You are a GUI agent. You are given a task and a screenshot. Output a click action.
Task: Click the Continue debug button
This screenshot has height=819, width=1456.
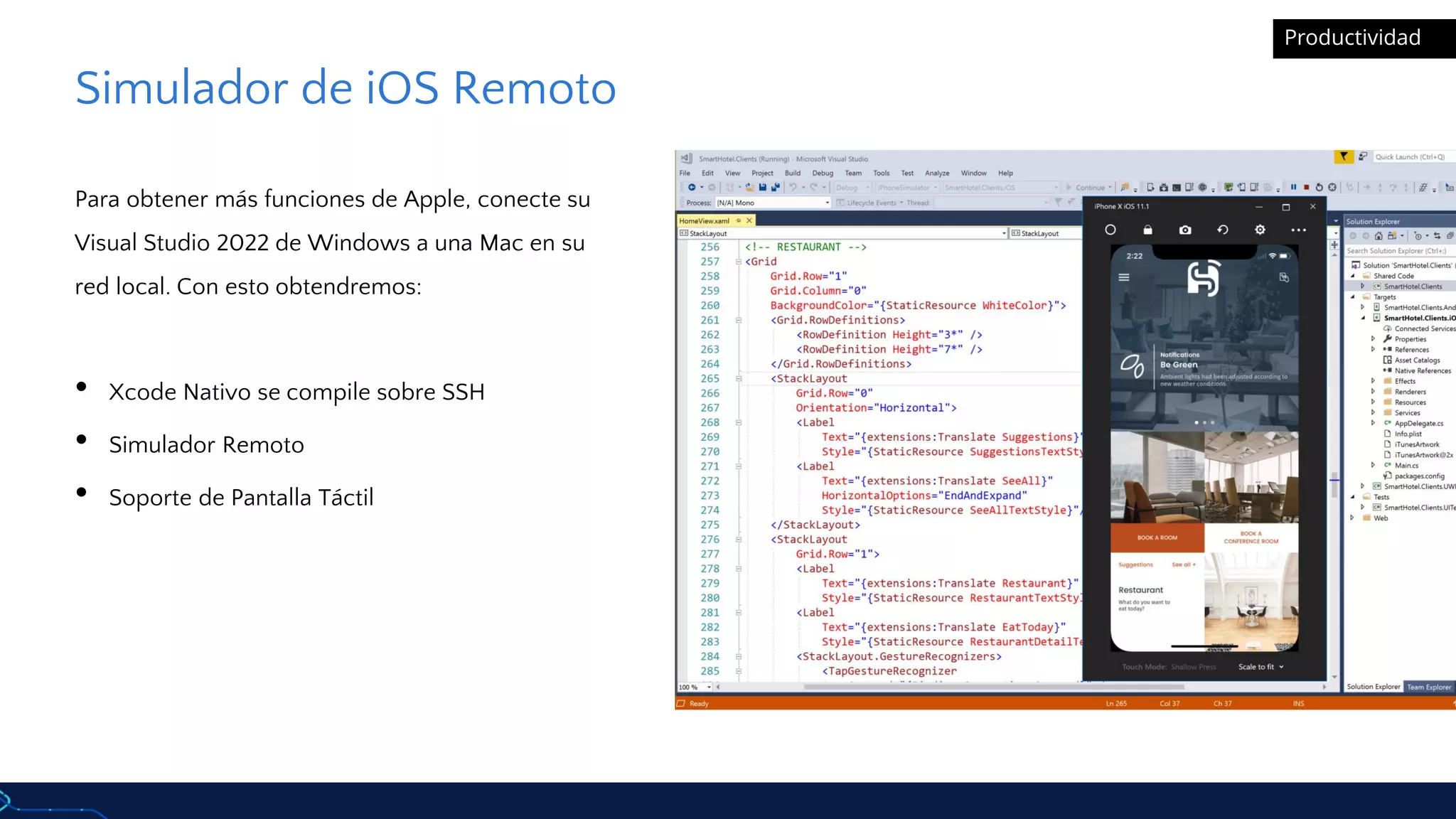tap(1088, 188)
